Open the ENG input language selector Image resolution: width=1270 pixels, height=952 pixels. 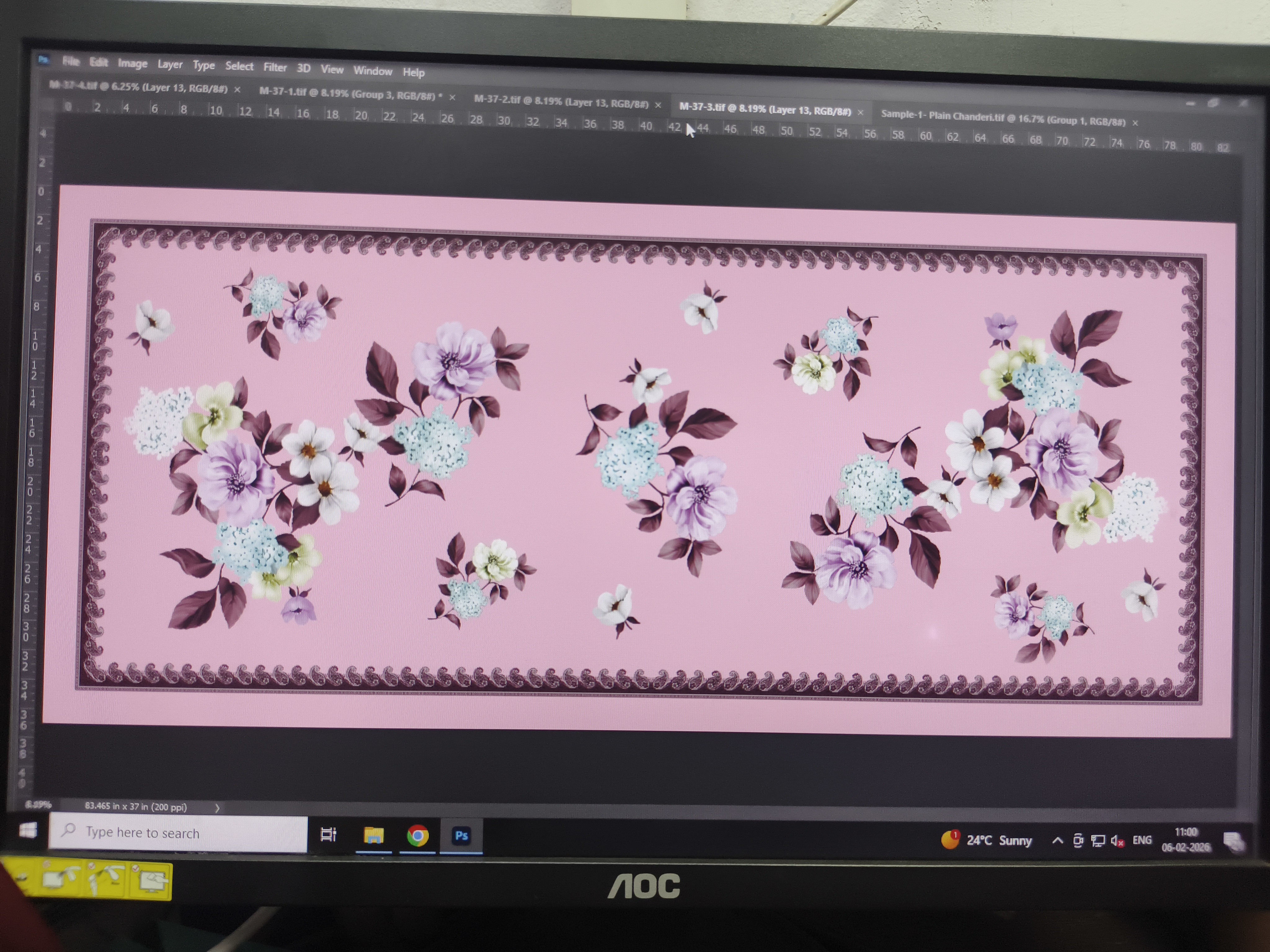1142,840
